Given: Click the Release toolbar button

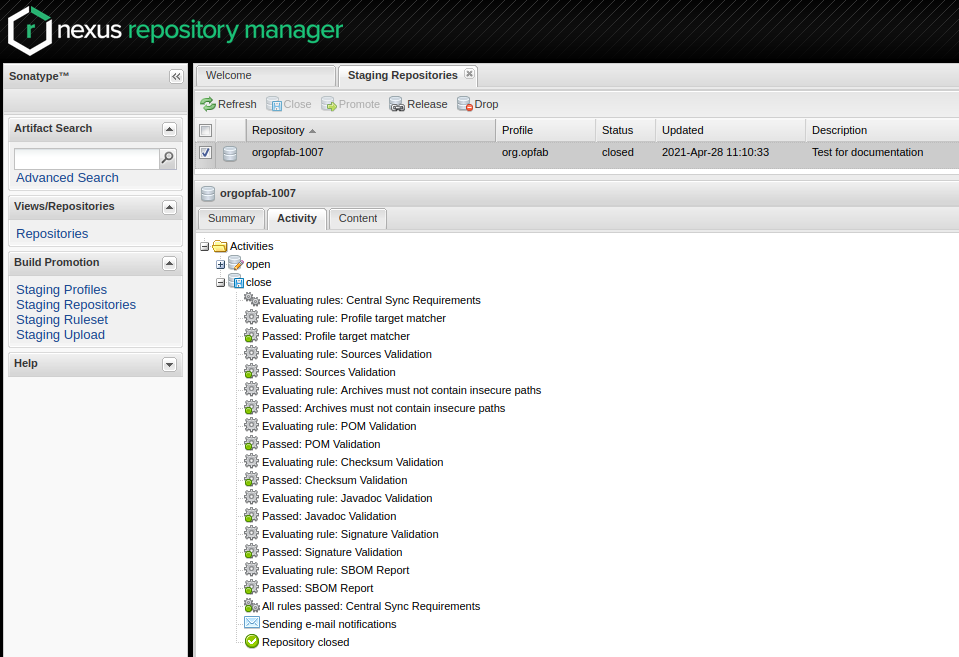Looking at the screenshot, I should 418,104.
